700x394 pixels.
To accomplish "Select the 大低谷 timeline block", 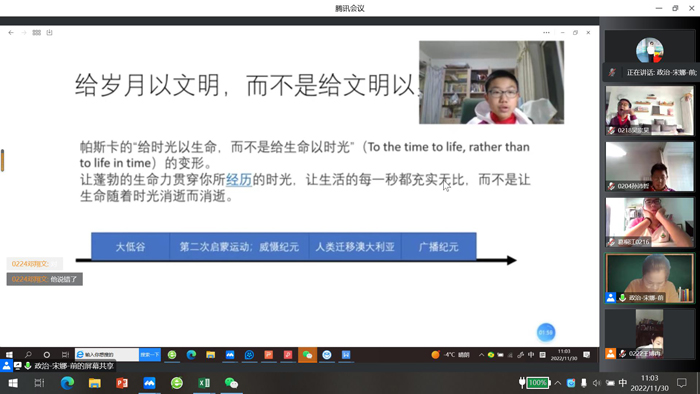I will coord(130,246).
